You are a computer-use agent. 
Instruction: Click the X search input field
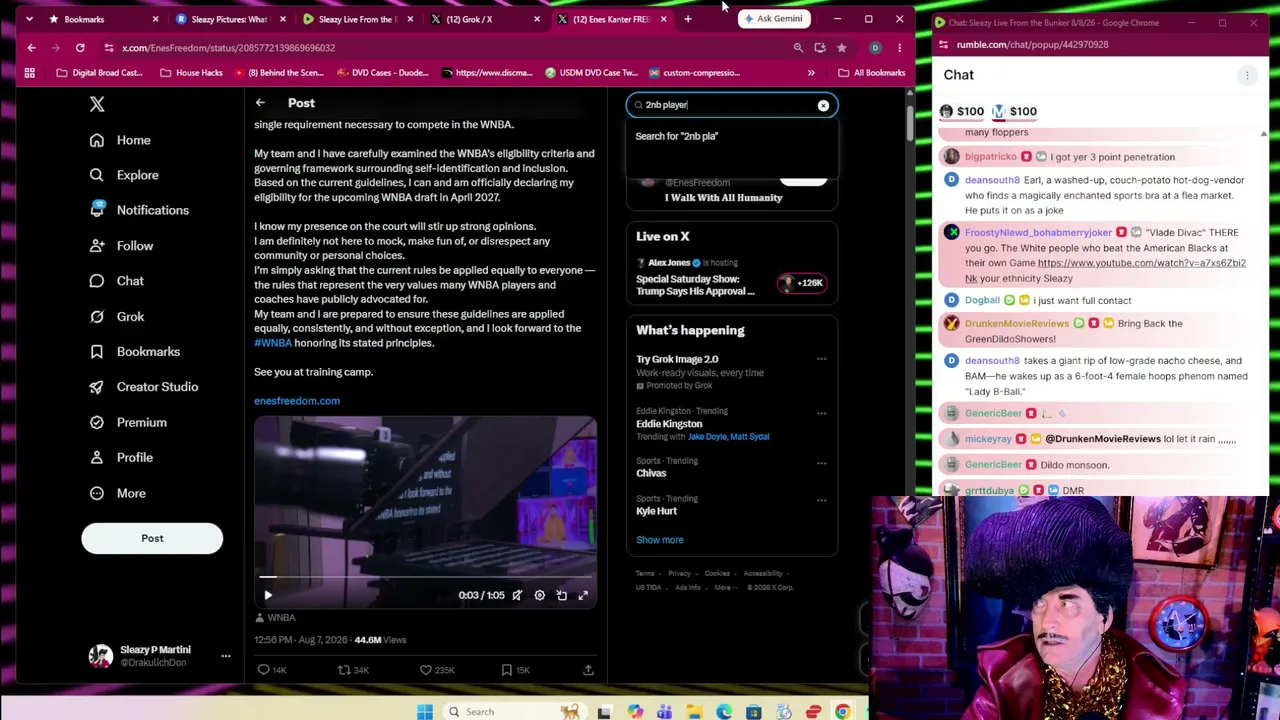click(x=730, y=105)
